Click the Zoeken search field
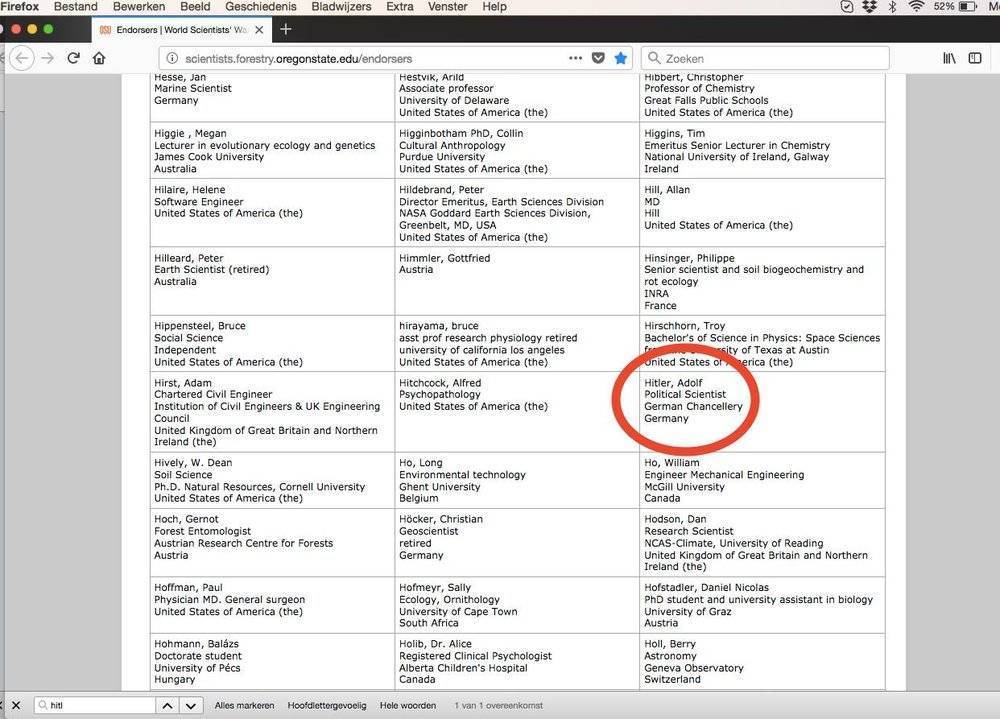 pyautogui.click(x=770, y=58)
